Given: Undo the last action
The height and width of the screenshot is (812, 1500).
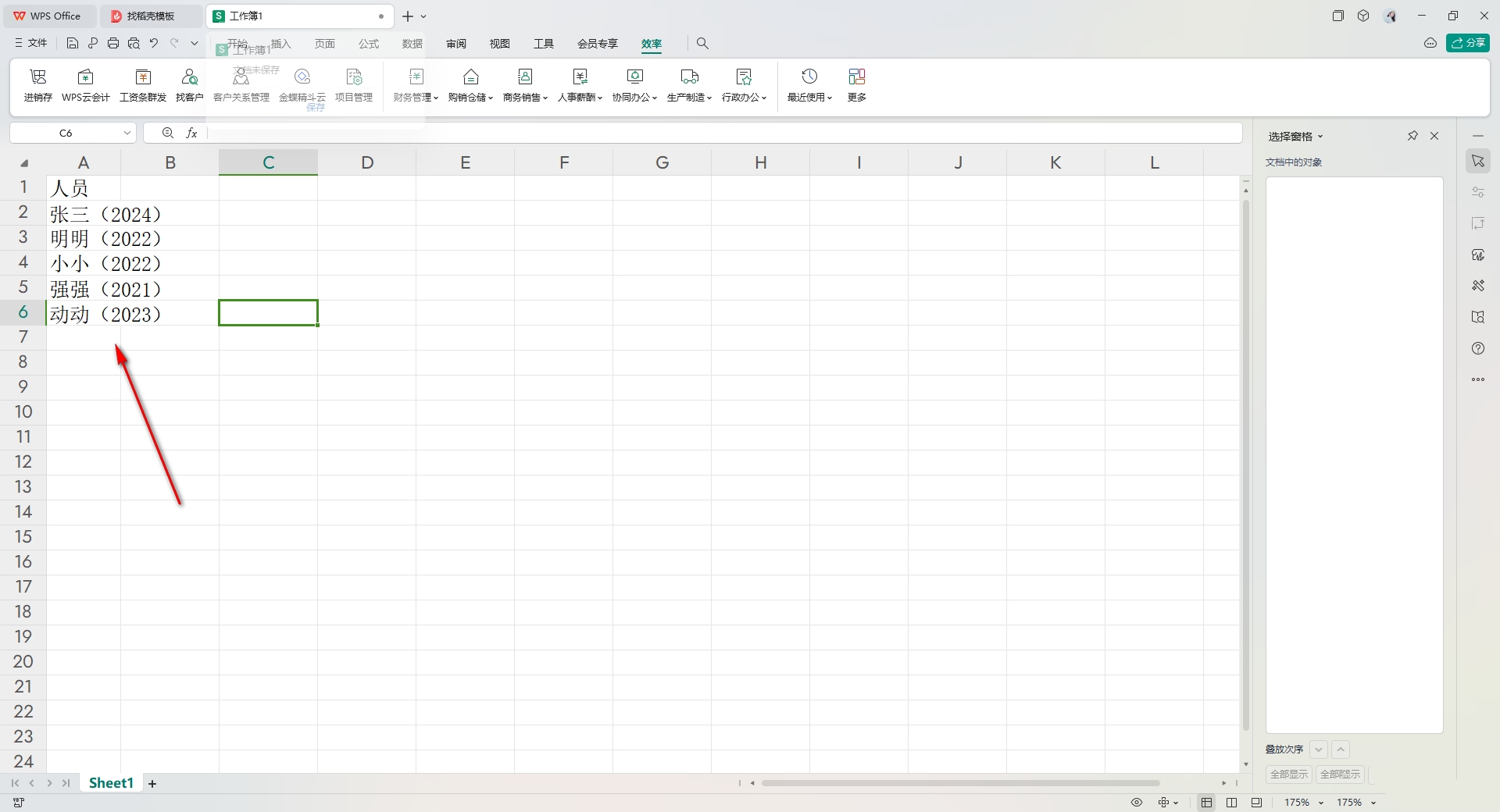Looking at the screenshot, I should pyautogui.click(x=154, y=43).
